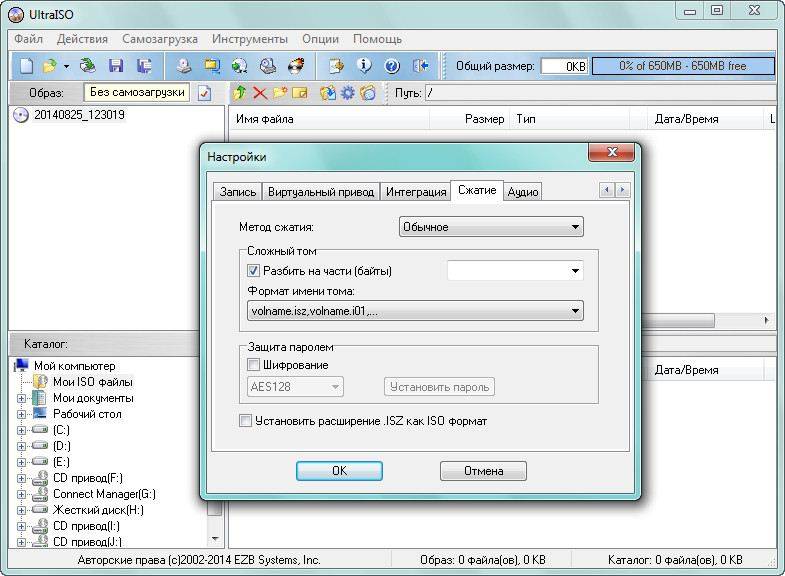This screenshot has height=576, width=785.
Task: Open the Метод сжатия dropdown
Action: [x=491, y=227]
